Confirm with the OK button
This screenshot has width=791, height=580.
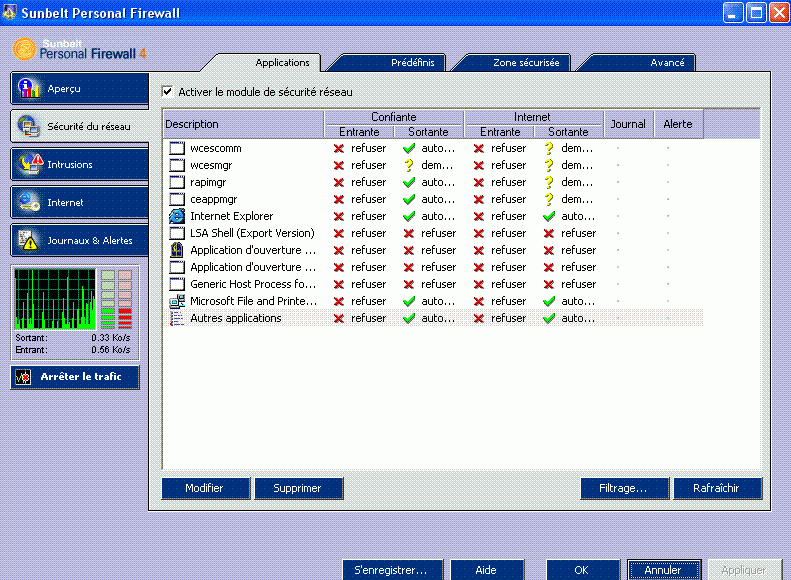pos(583,570)
